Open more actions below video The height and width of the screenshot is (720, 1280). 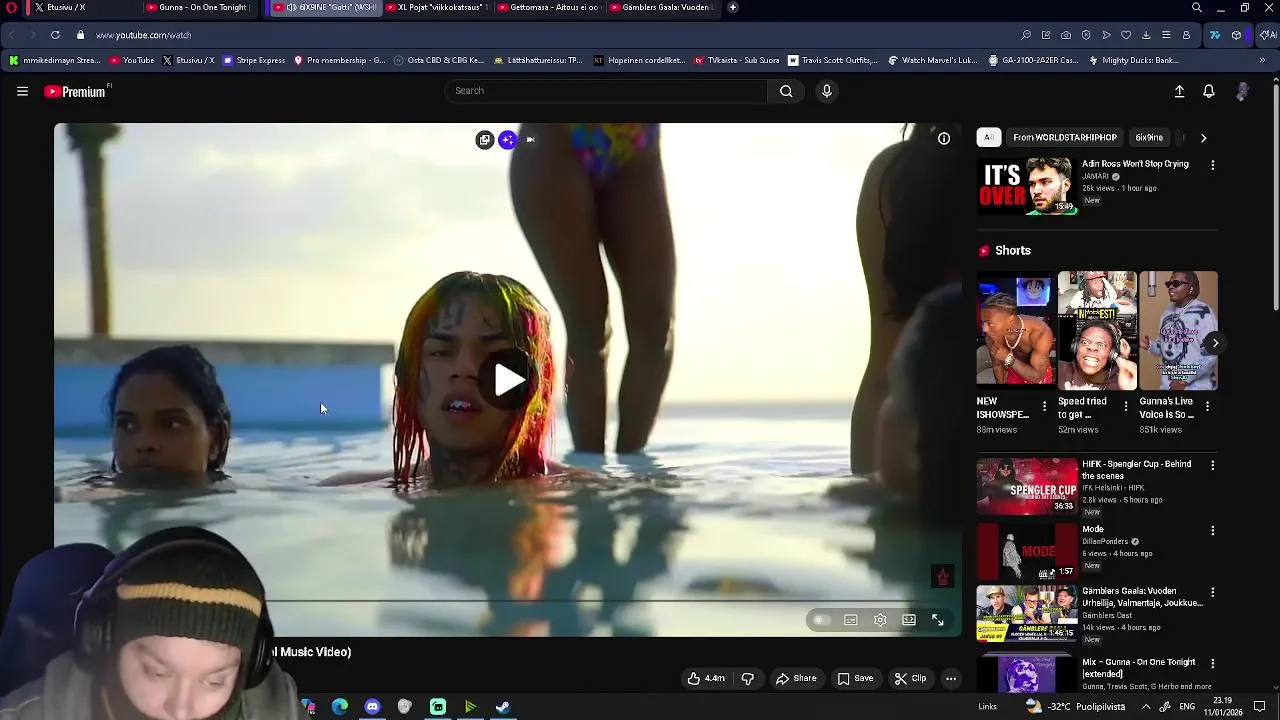click(x=951, y=678)
